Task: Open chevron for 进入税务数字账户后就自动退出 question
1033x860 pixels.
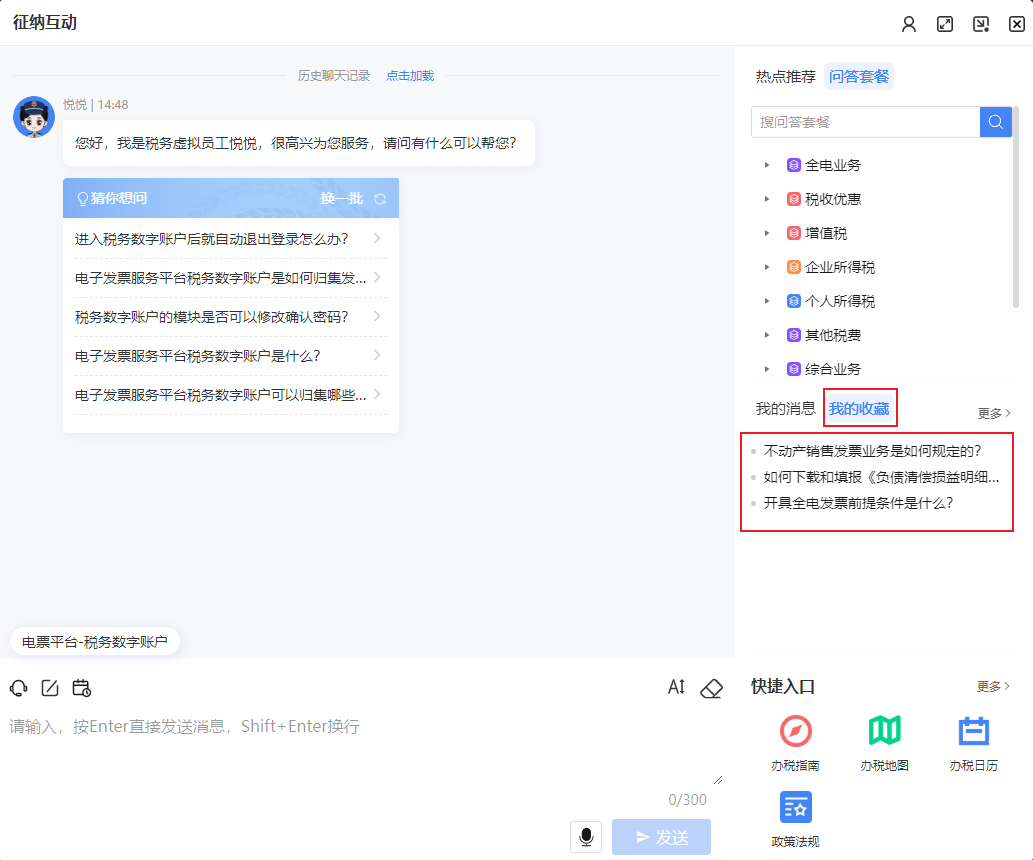Action: (x=377, y=238)
